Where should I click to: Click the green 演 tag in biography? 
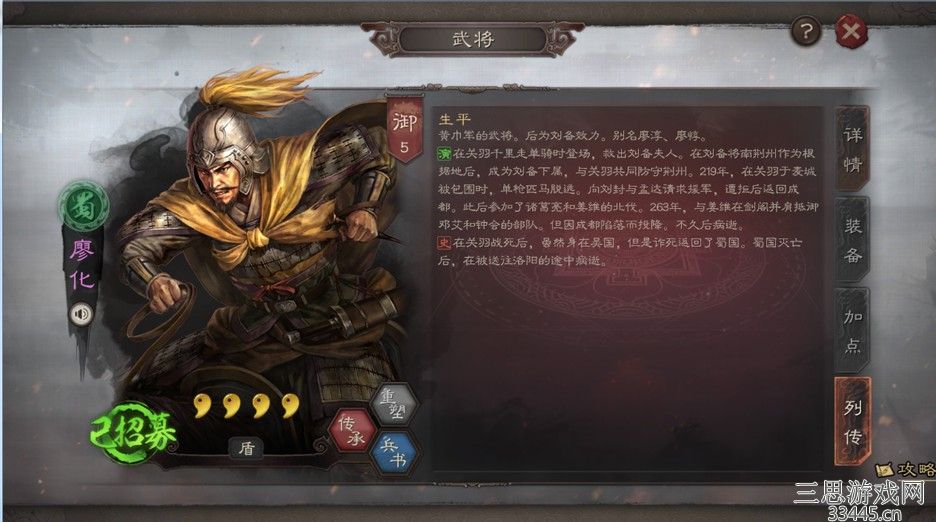pos(445,153)
